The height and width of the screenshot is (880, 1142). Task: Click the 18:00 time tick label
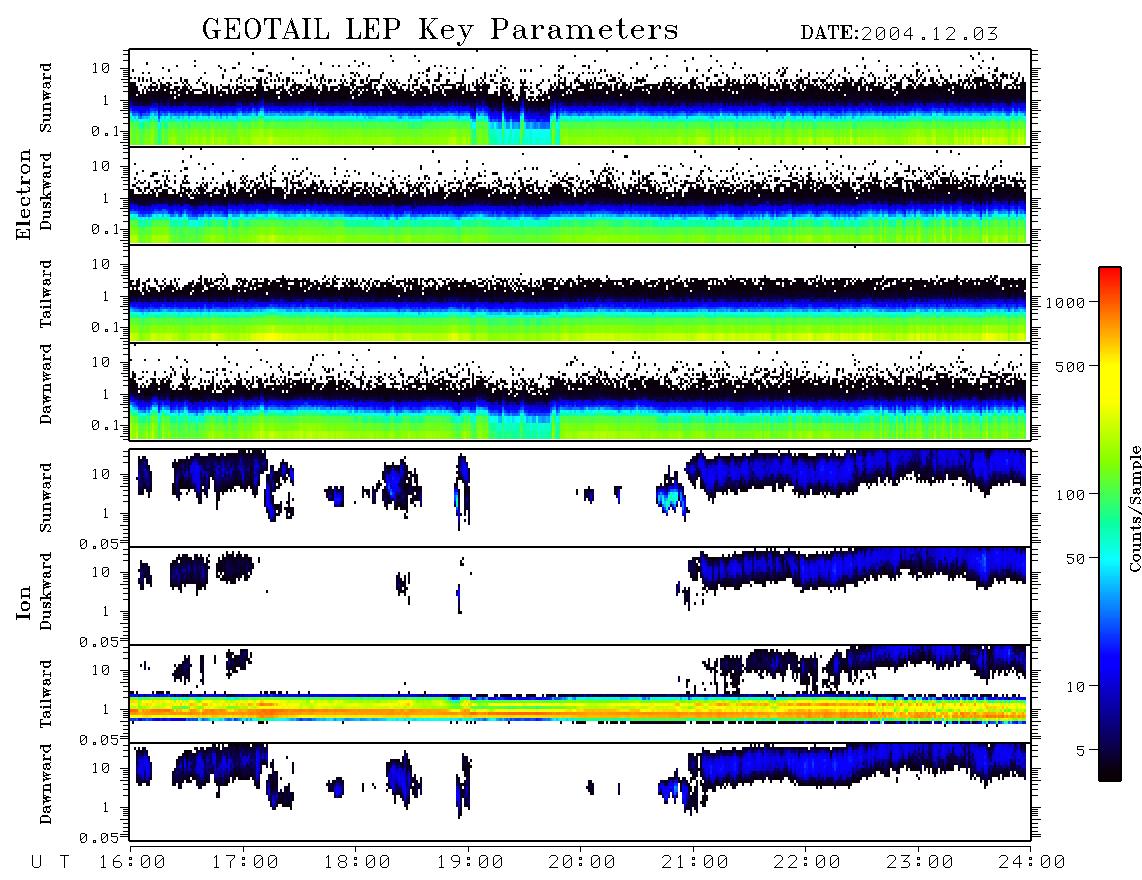[357, 863]
